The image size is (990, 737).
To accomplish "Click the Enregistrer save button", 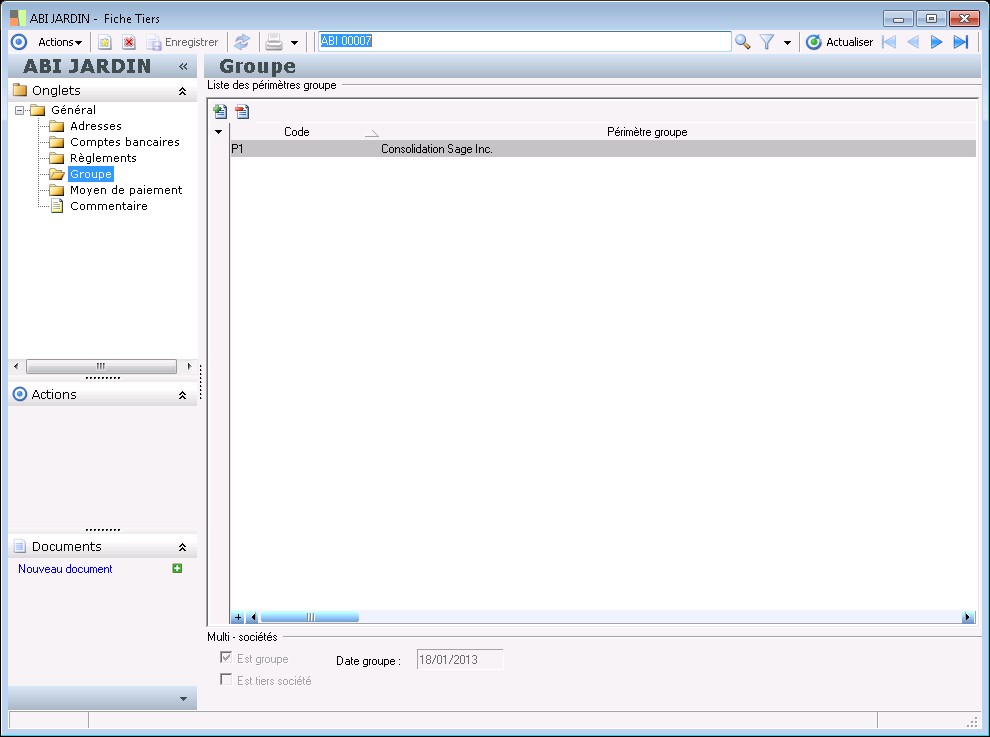I will click(182, 42).
